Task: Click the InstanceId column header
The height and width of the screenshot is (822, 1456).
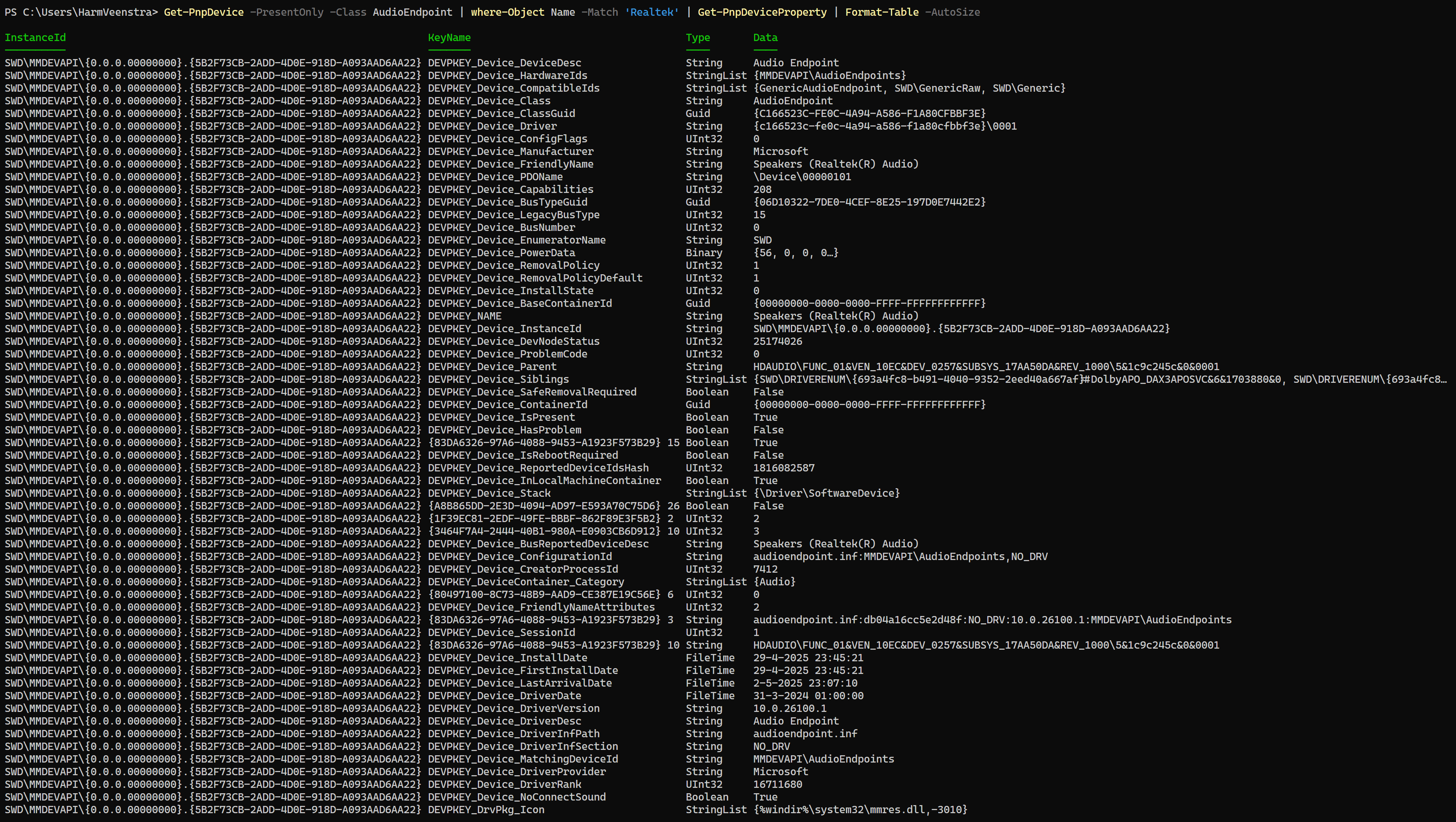Action: tap(35, 37)
